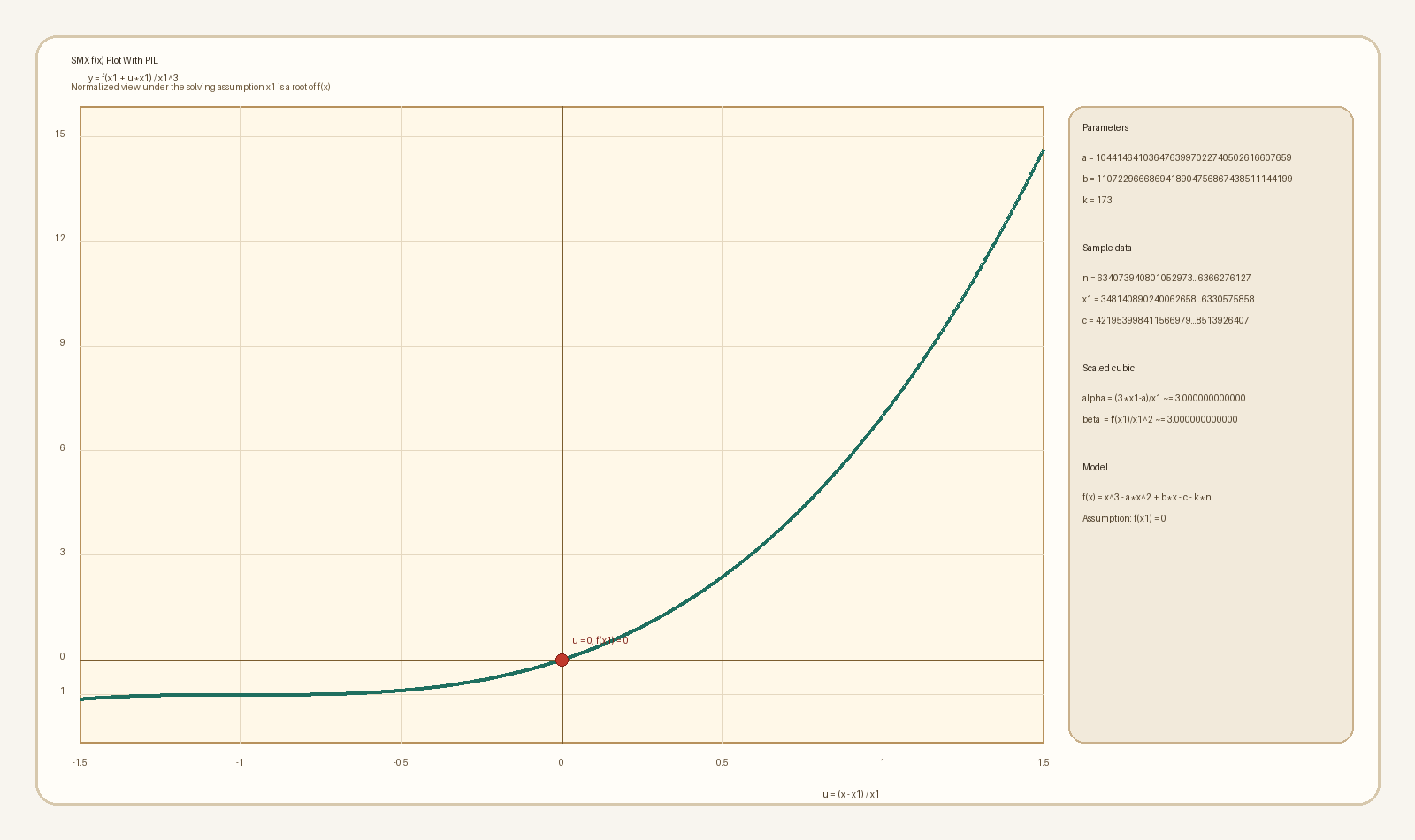Click the red root marker on the curve
Viewport: 1415px width, 840px height.
coord(562,660)
